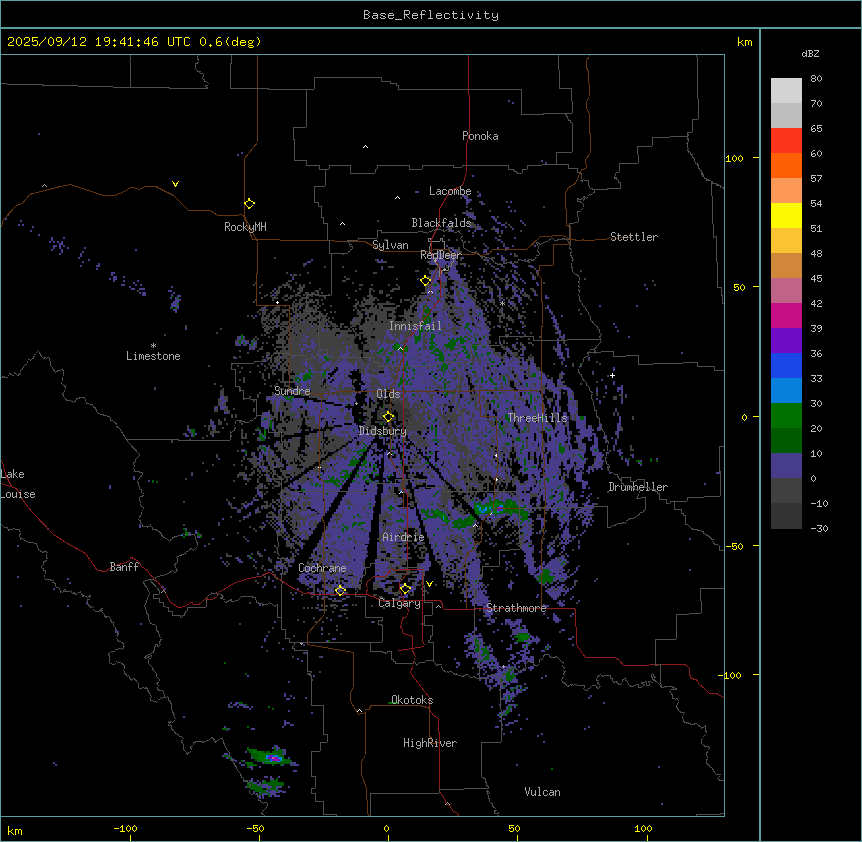Click the white star marker above Limestone
Viewport: 862px width, 842px height.
(x=153, y=345)
